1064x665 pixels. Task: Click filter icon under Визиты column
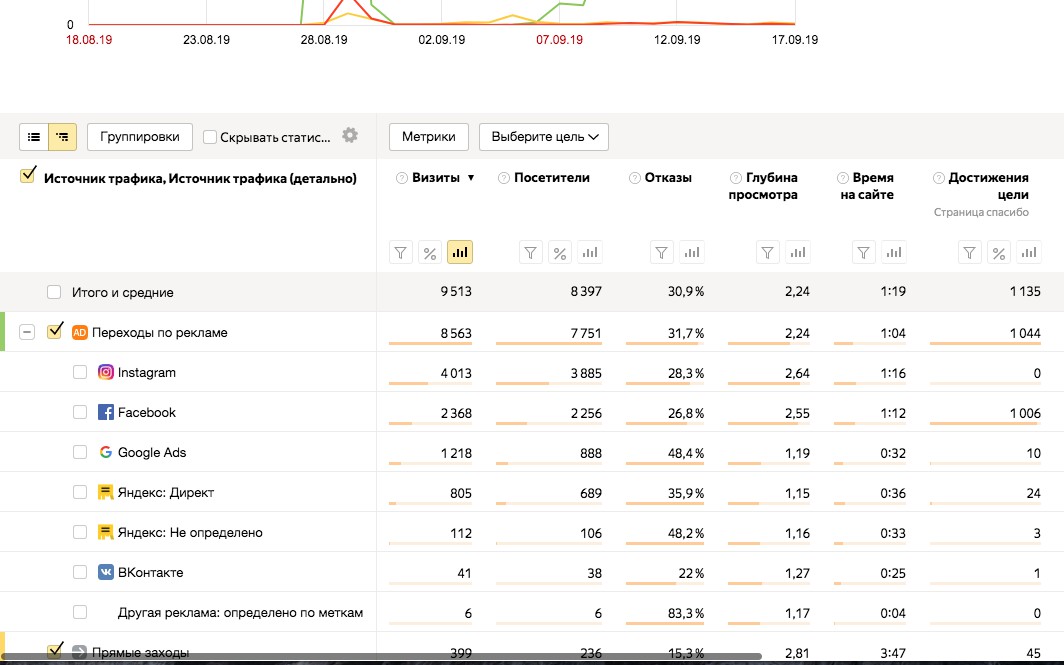401,253
